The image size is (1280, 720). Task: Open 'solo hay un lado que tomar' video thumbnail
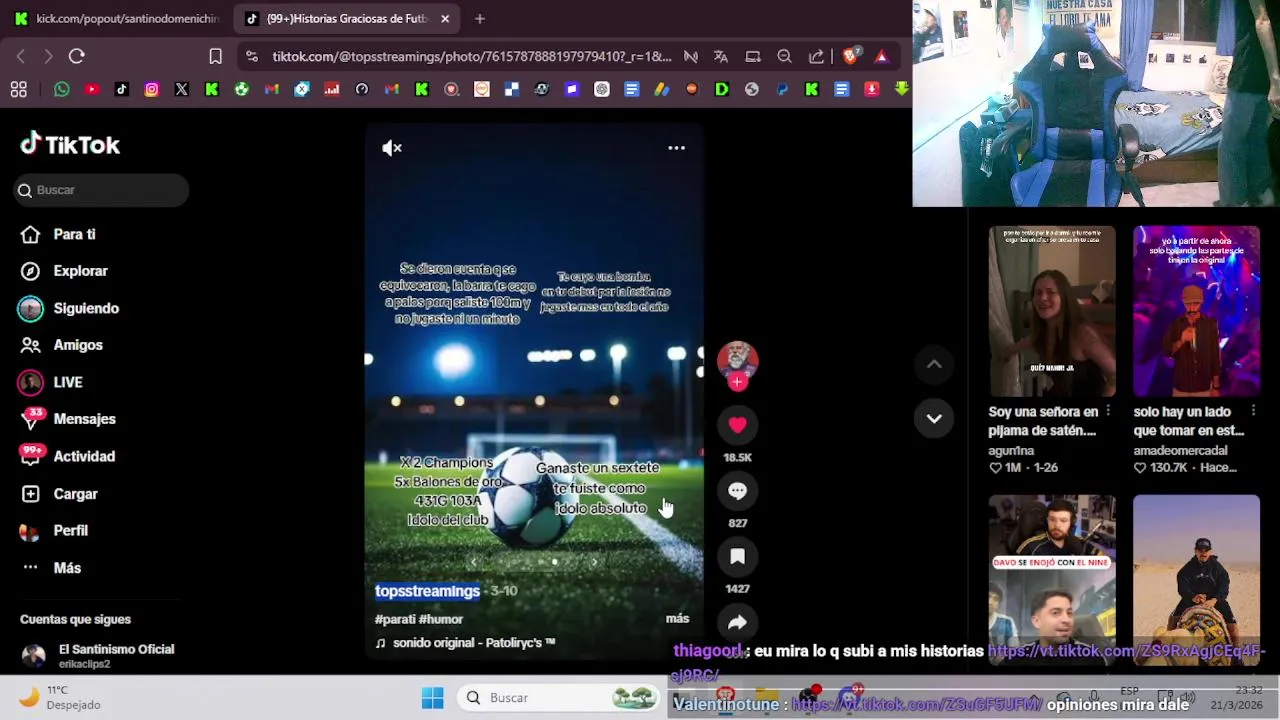click(x=1196, y=311)
